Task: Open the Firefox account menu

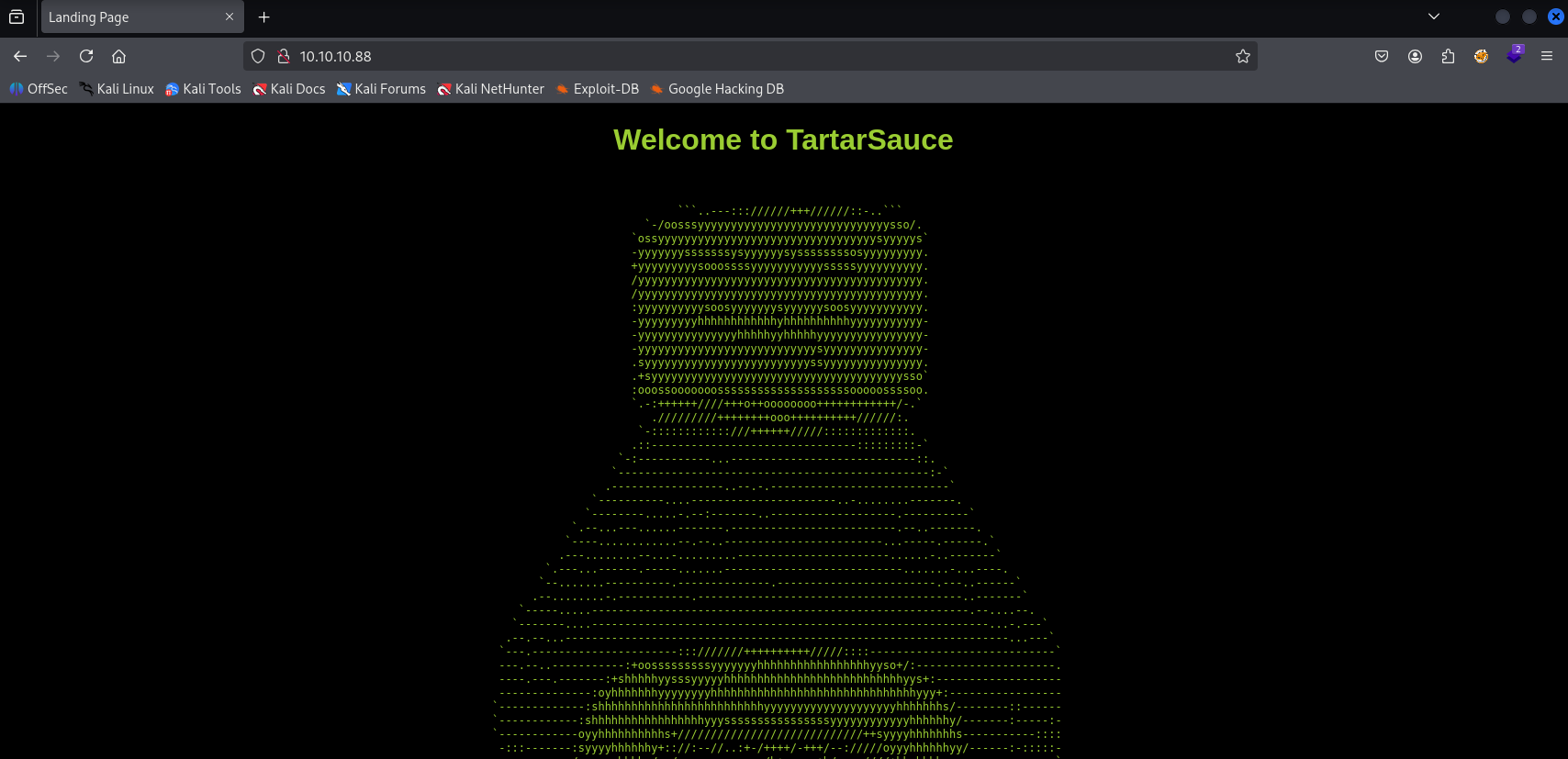Action: [1415, 56]
